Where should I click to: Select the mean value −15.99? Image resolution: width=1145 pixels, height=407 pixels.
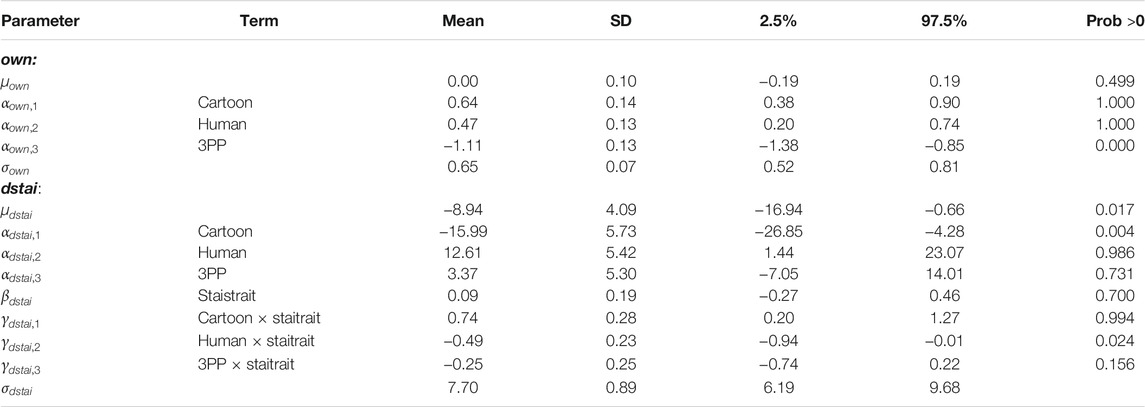464,232
